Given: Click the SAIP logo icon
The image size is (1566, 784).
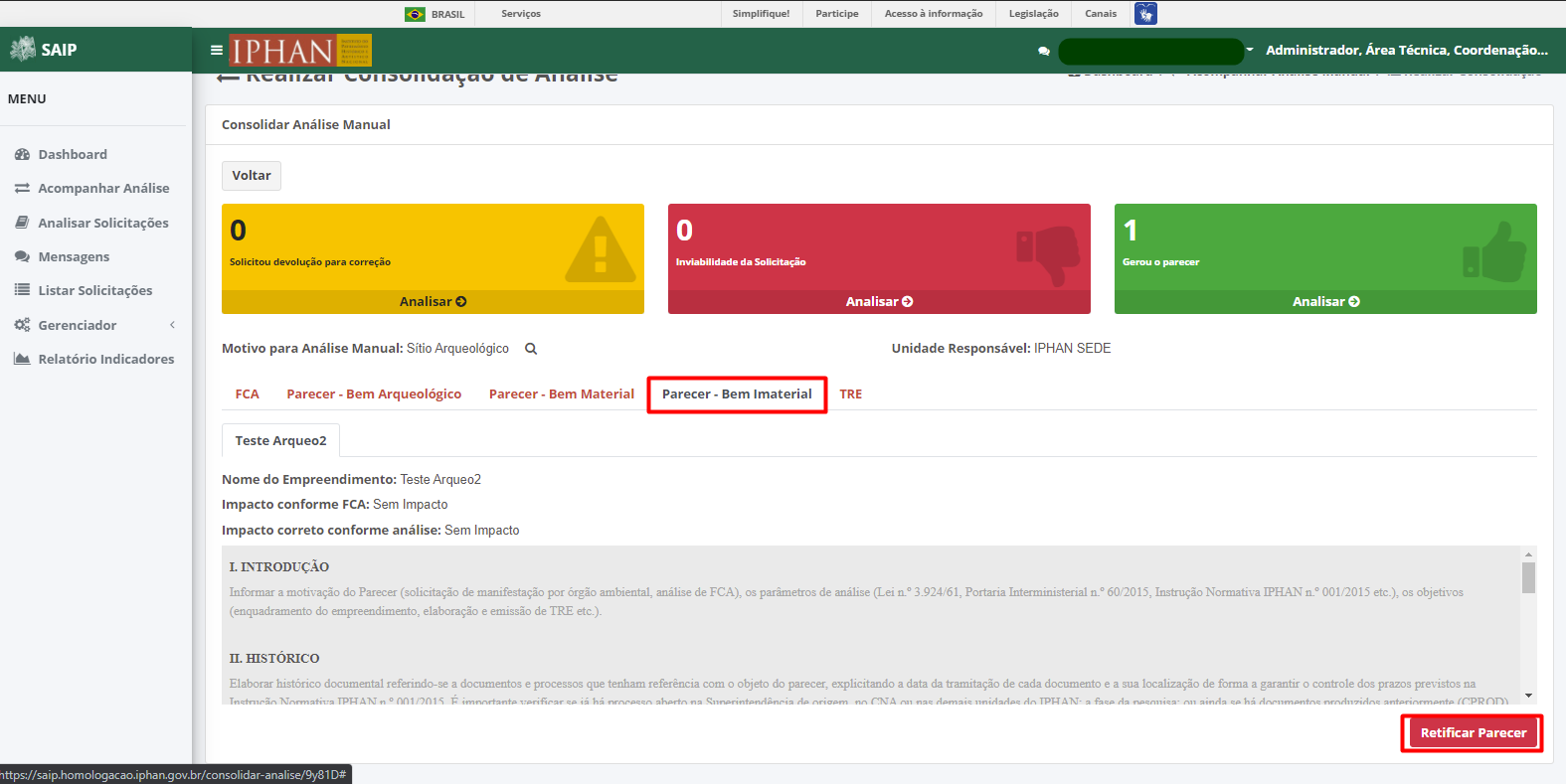Looking at the screenshot, I should (x=22, y=49).
